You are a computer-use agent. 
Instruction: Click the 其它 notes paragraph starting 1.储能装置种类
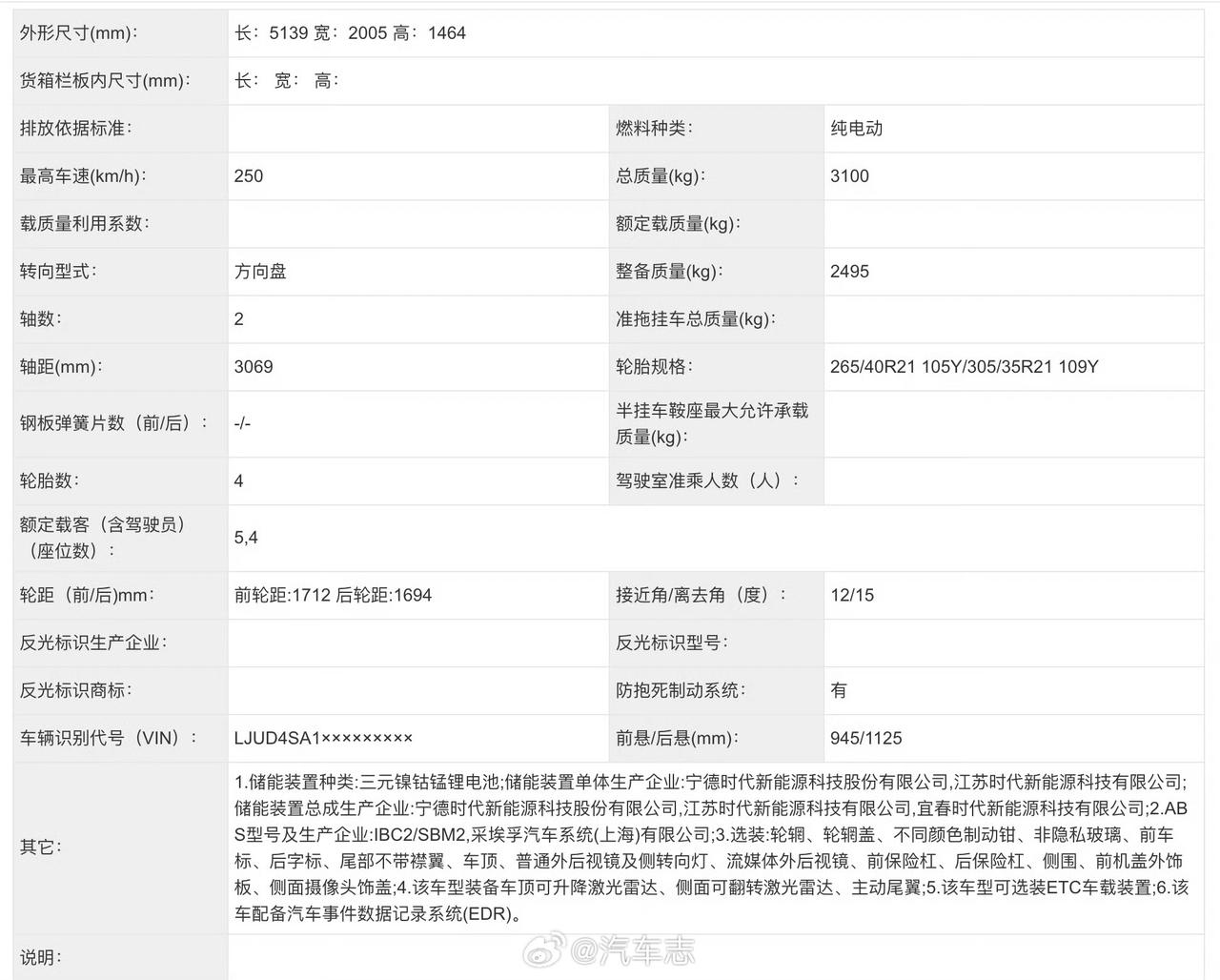coord(712,847)
